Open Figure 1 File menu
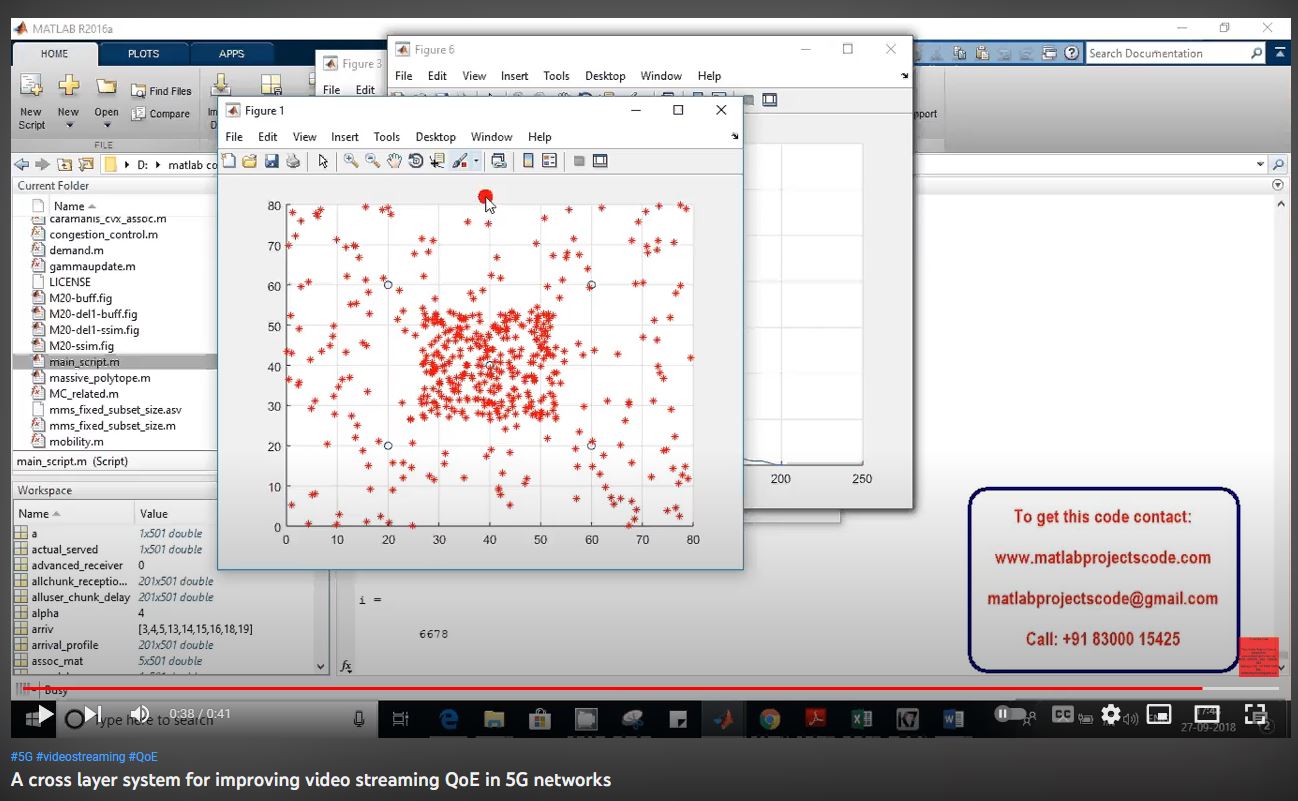 point(234,137)
